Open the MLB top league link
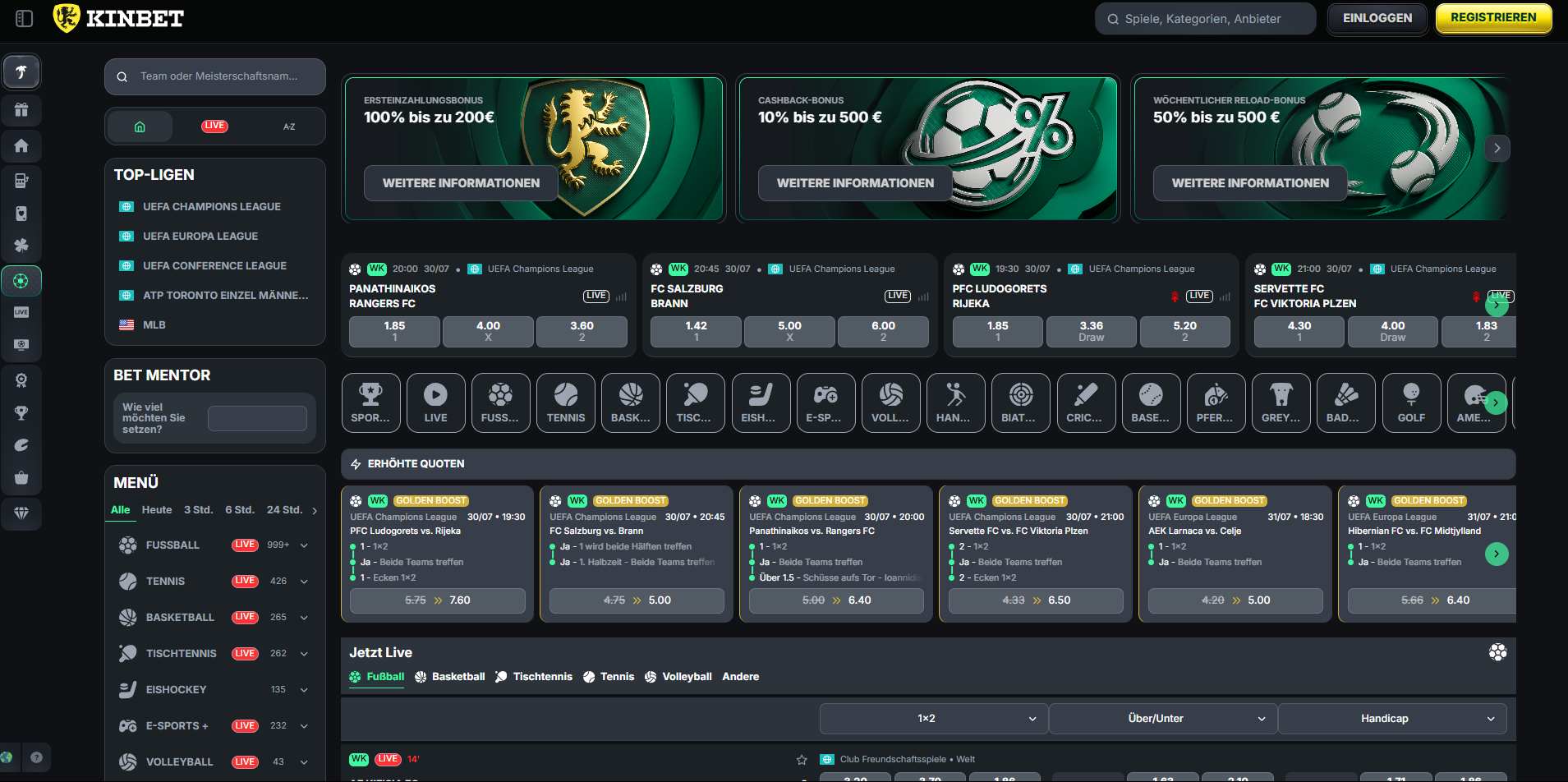This screenshot has width=1568, height=782. tap(154, 325)
